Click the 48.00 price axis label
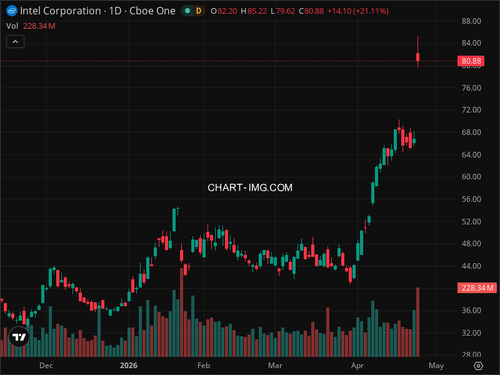Viewport: 500px width, 375px height. 471,244
